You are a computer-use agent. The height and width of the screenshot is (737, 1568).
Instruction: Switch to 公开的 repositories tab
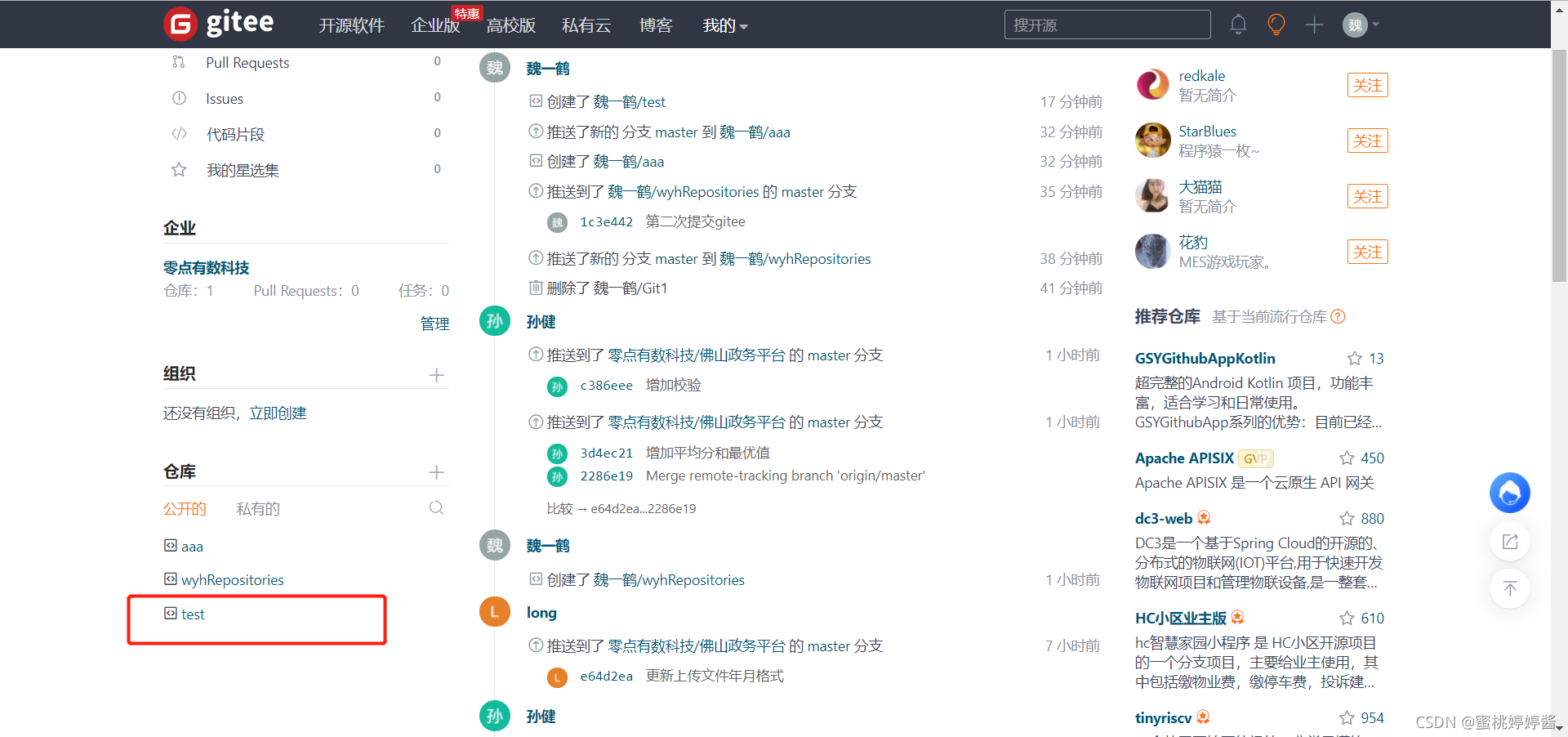pyautogui.click(x=185, y=509)
